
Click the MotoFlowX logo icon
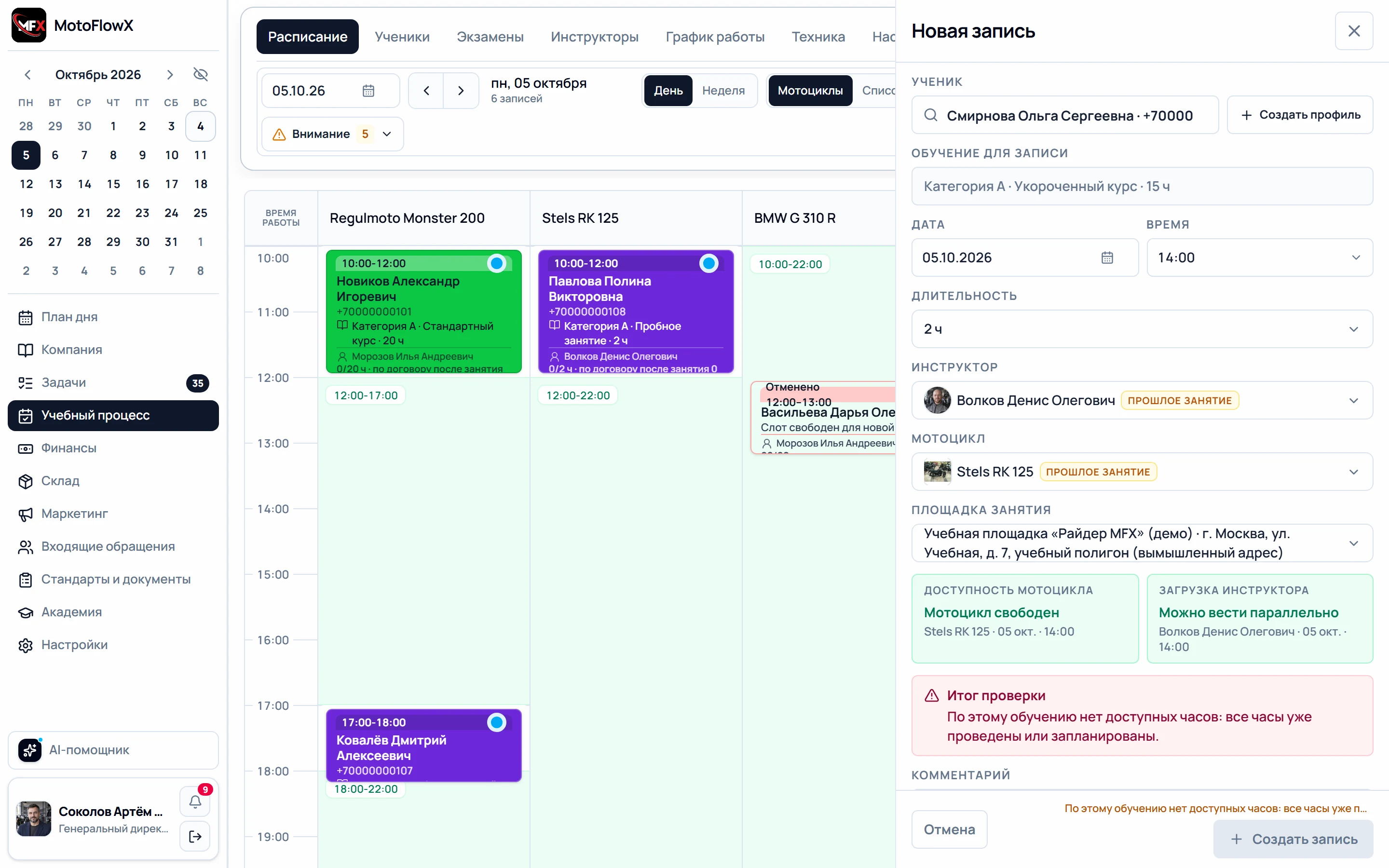[29, 25]
